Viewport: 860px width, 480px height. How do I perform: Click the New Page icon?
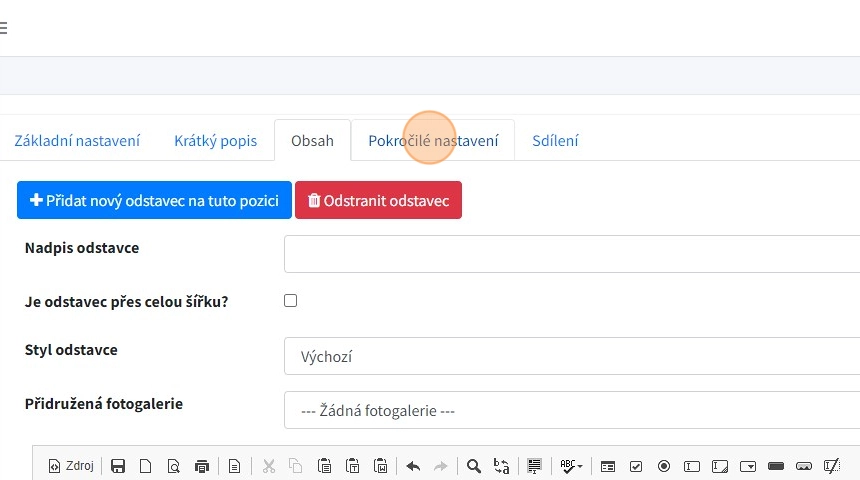pyautogui.click(x=145, y=466)
